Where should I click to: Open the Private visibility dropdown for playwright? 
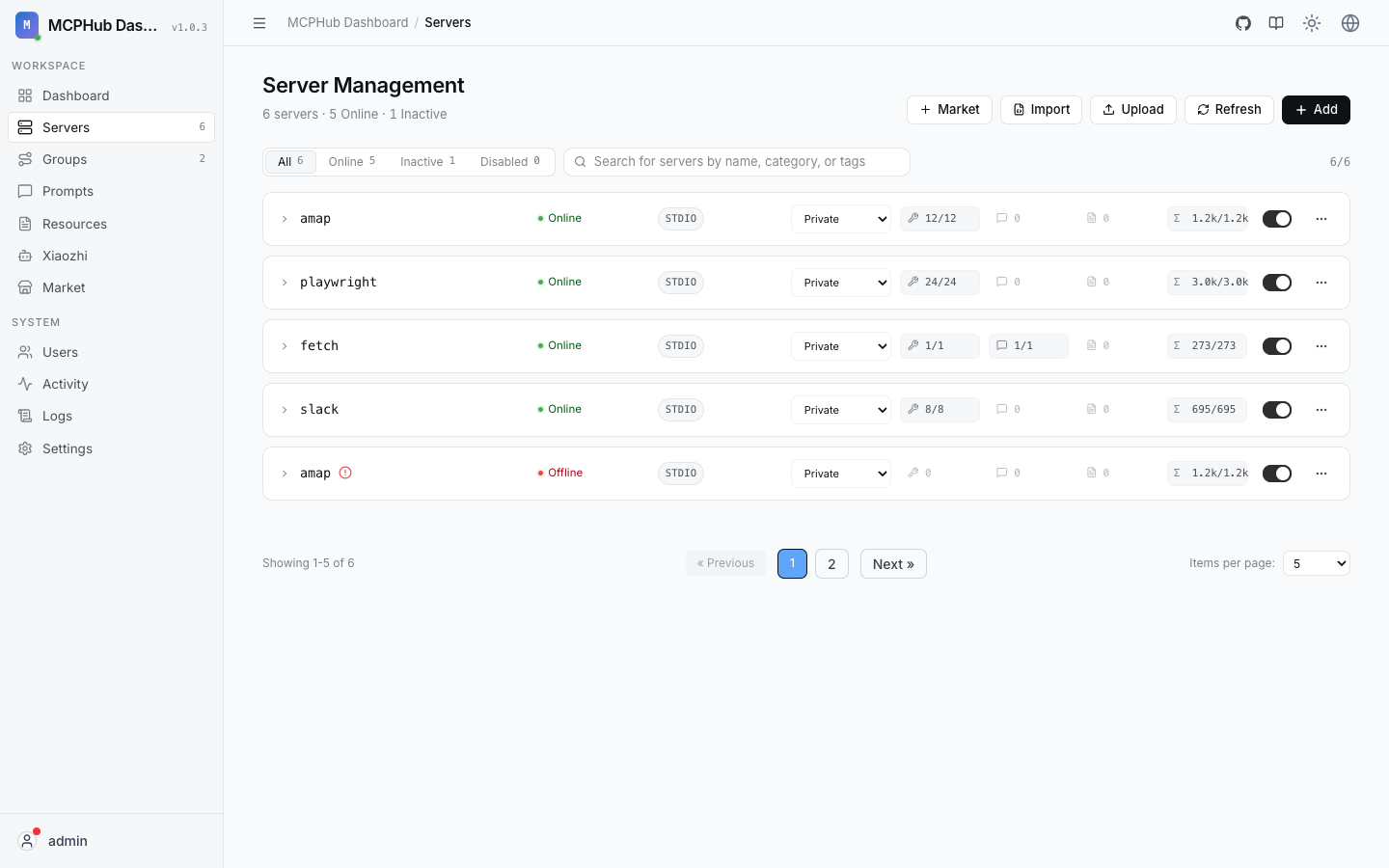(x=841, y=283)
